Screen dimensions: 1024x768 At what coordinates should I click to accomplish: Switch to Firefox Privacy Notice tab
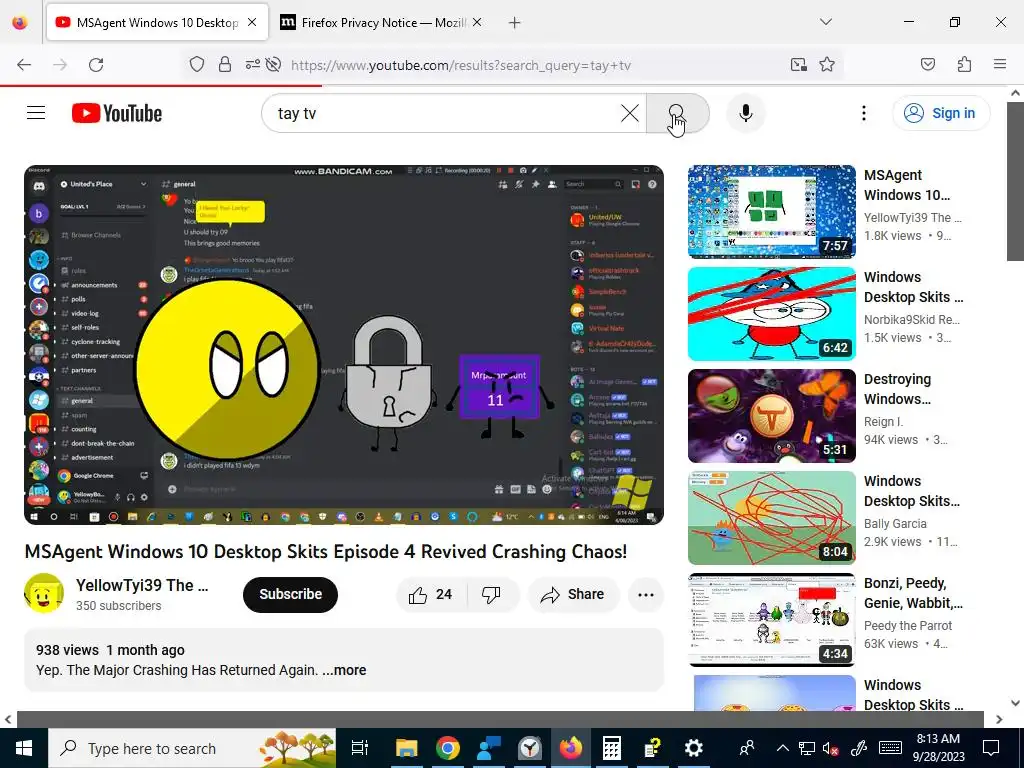coord(382,23)
